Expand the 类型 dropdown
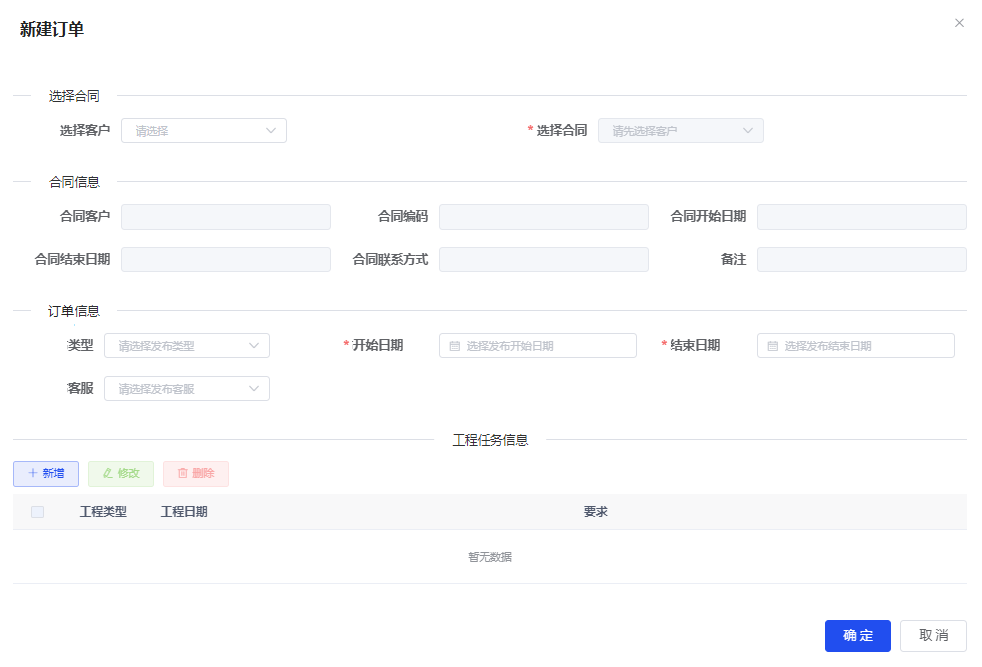This screenshot has width=982, height=667. pos(187,346)
